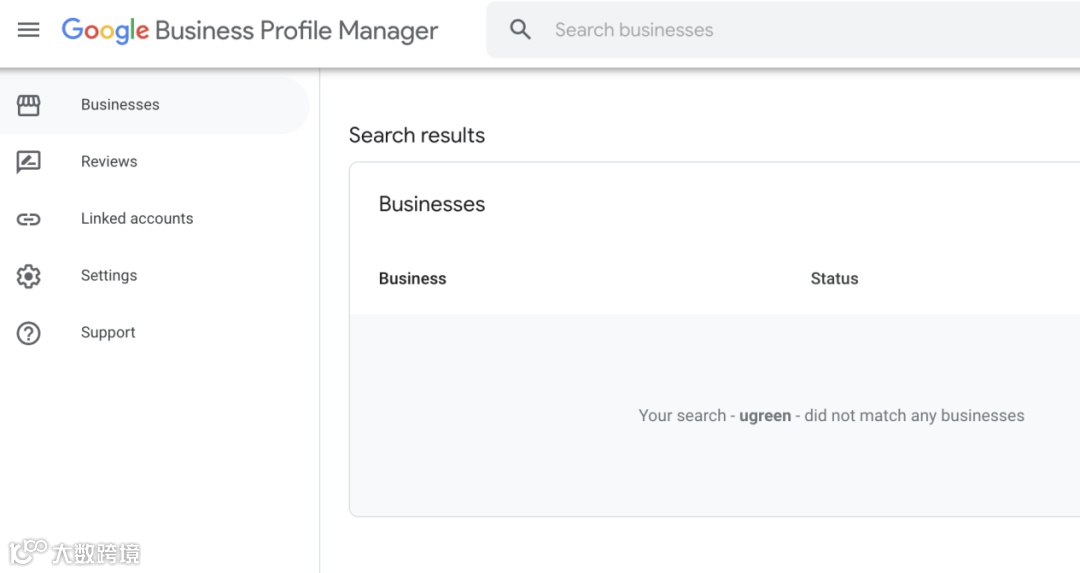The image size is (1080, 573).
Task: Open Settings from the sidebar
Action: (109, 276)
